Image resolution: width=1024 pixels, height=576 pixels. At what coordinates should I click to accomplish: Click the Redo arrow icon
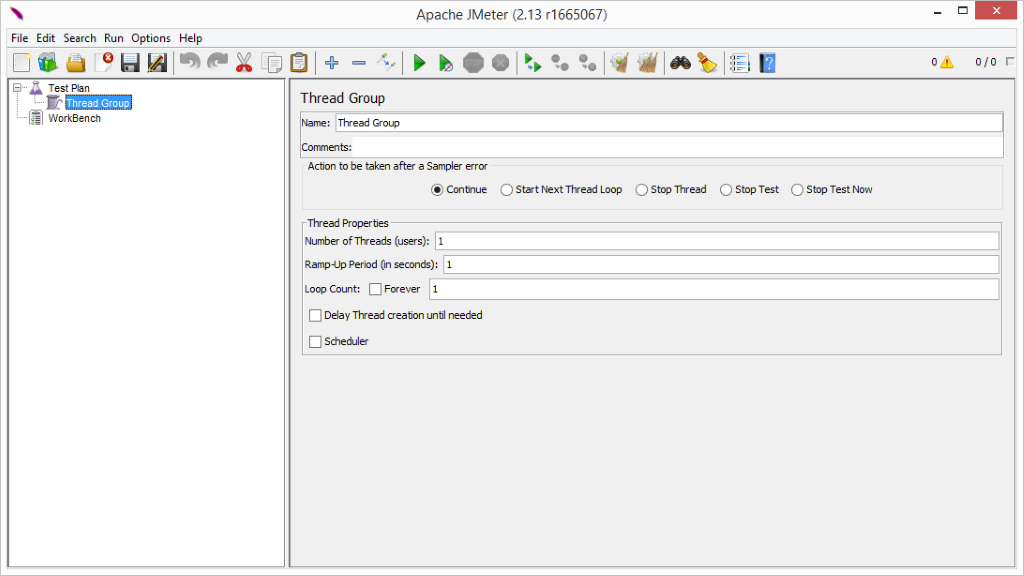tap(217, 63)
